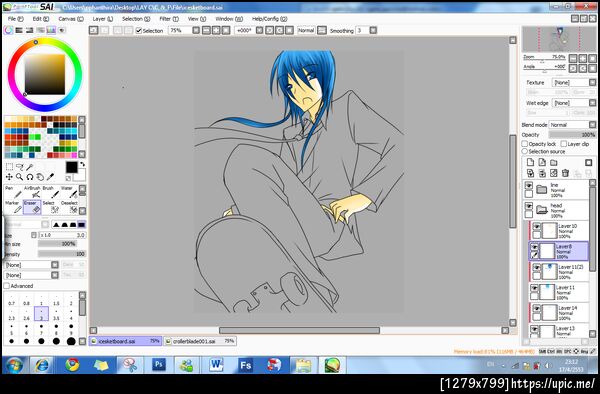This screenshot has width=600, height=394.
Task: Open the zoom percentage 75% dropdown
Action: point(196,30)
